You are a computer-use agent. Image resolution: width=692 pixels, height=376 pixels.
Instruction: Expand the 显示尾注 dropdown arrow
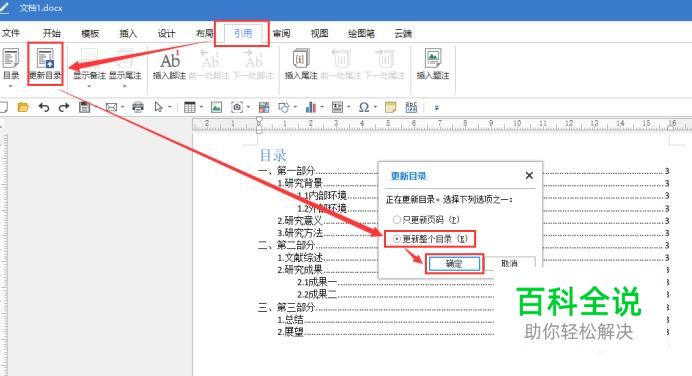pyautogui.click(x=125, y=86)
